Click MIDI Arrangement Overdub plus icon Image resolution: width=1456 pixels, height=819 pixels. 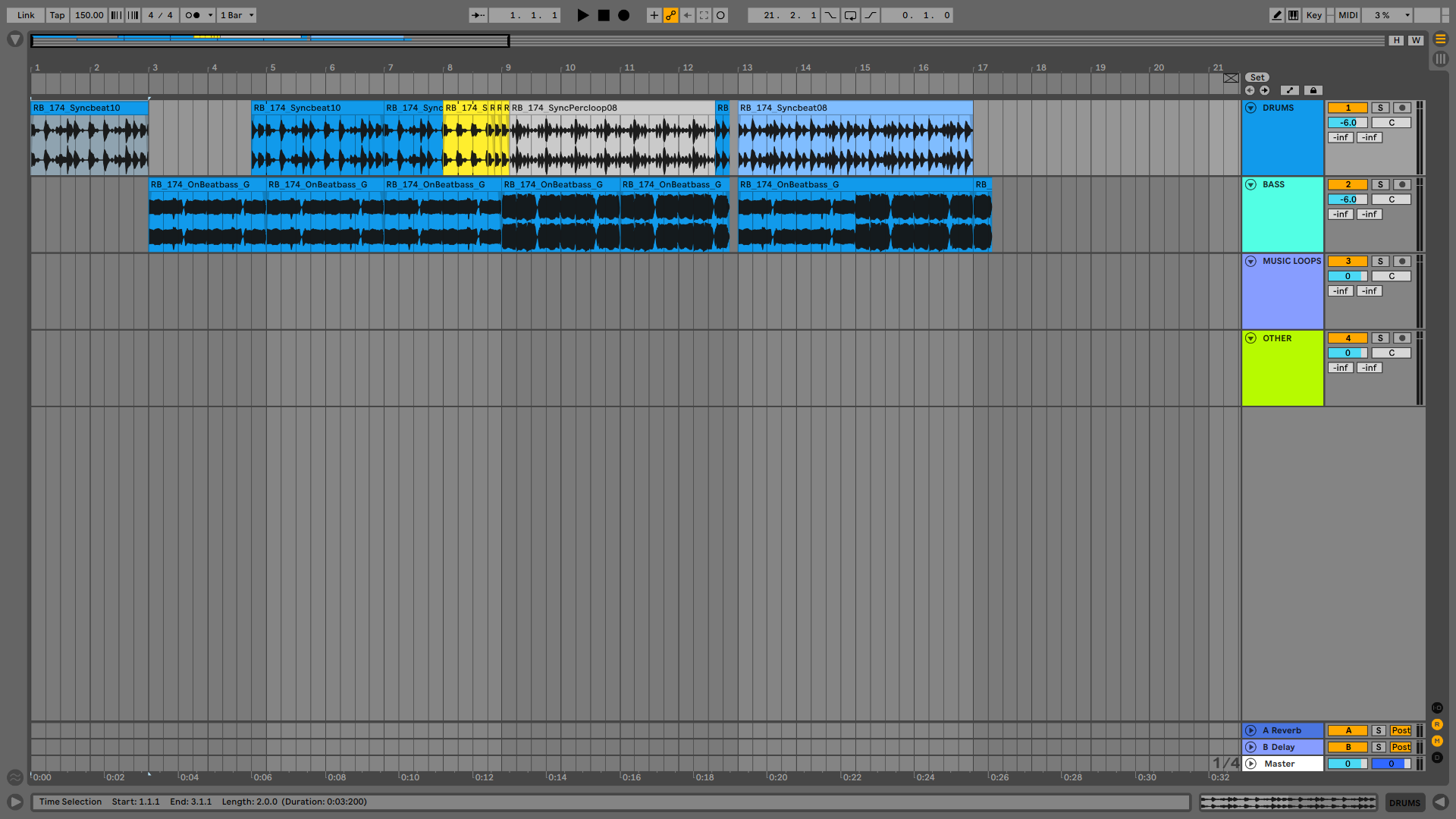pos(654,15)
